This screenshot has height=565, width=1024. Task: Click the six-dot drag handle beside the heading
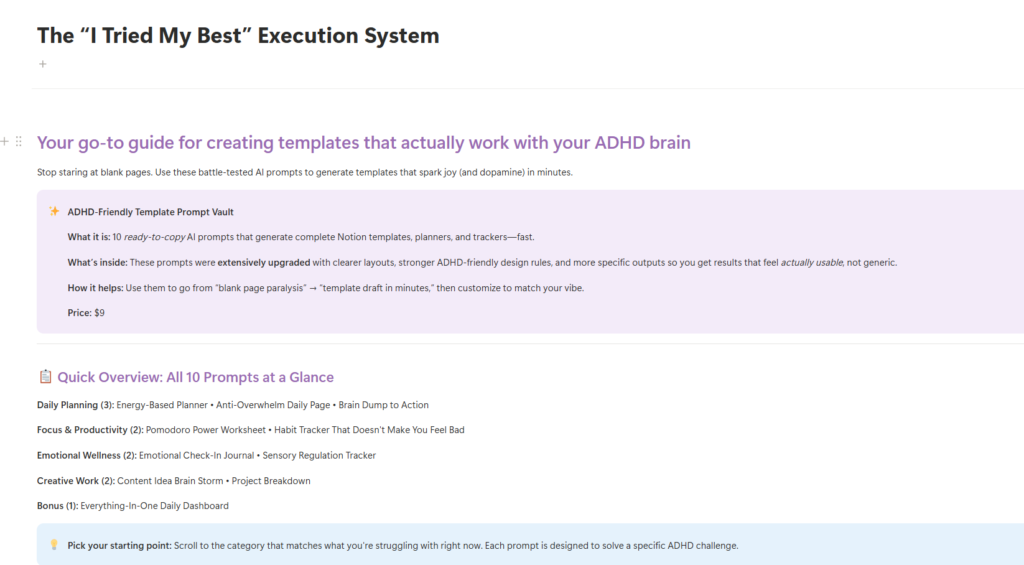click(19, 141)
